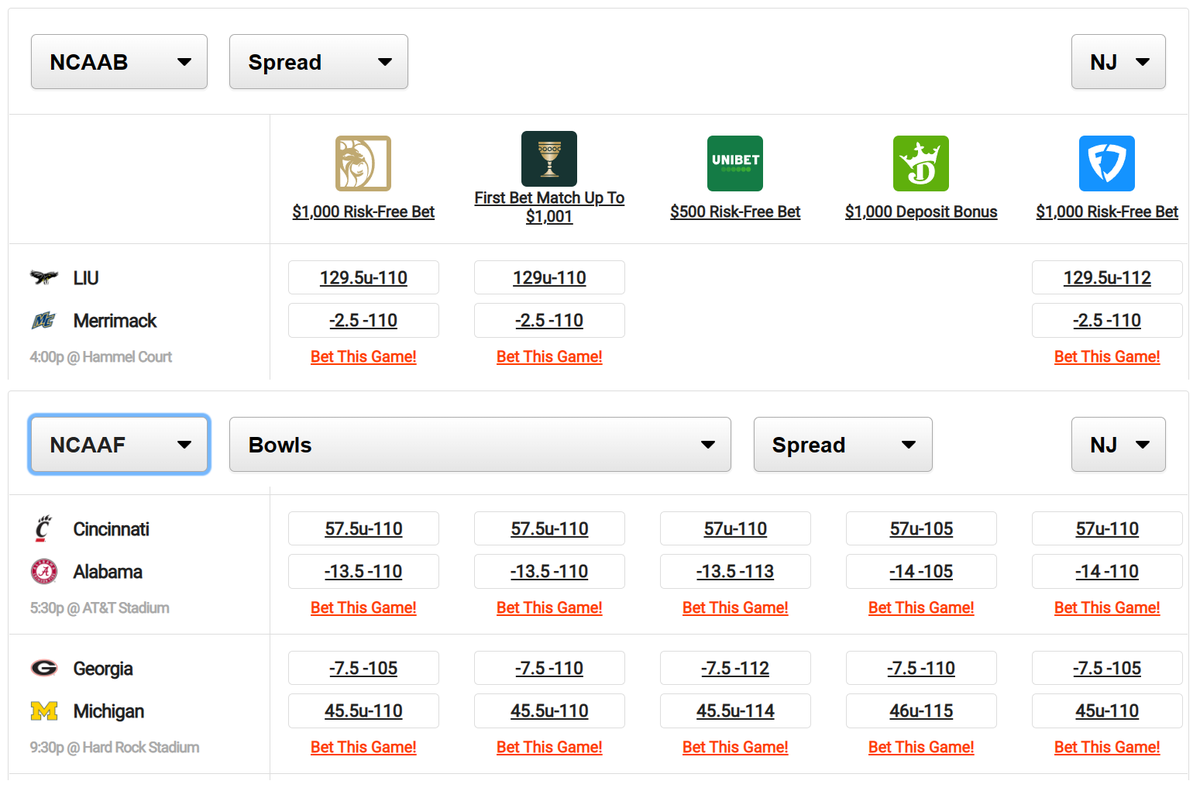Viewport: 1200px width, 805px height.
Task: Click the Alabama team name
Action: click(x=108, y=572)
